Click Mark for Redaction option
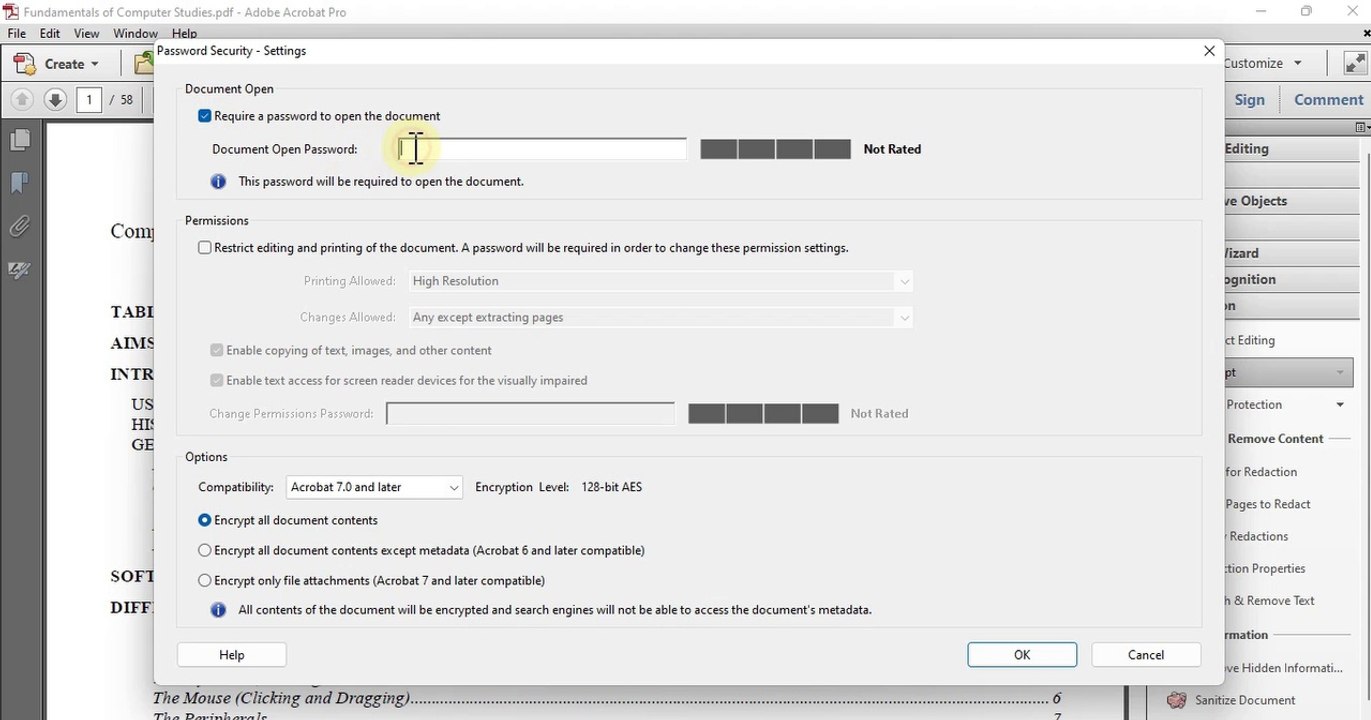 pos(1261,472)
